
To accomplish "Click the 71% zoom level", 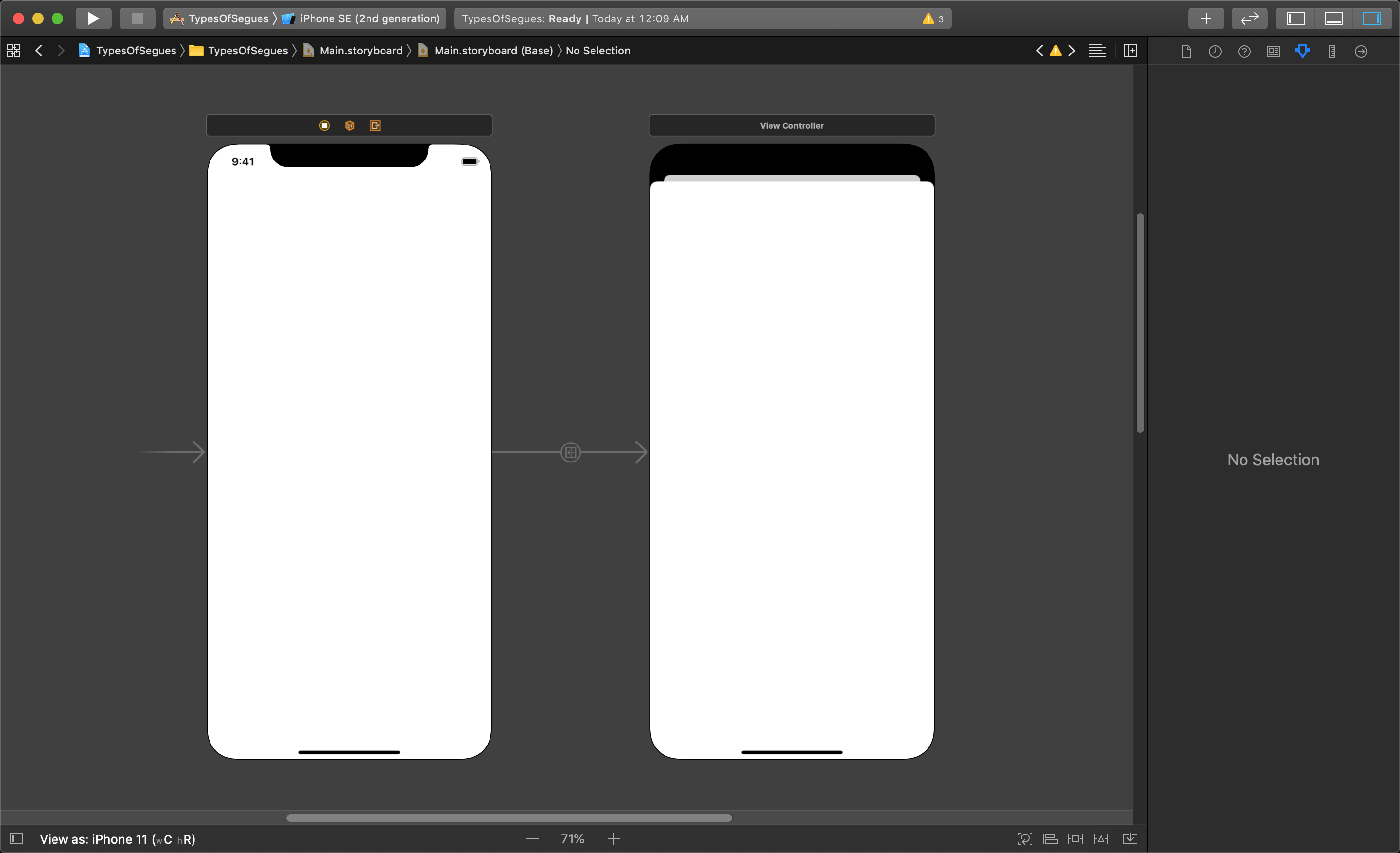I will (572, 839).
